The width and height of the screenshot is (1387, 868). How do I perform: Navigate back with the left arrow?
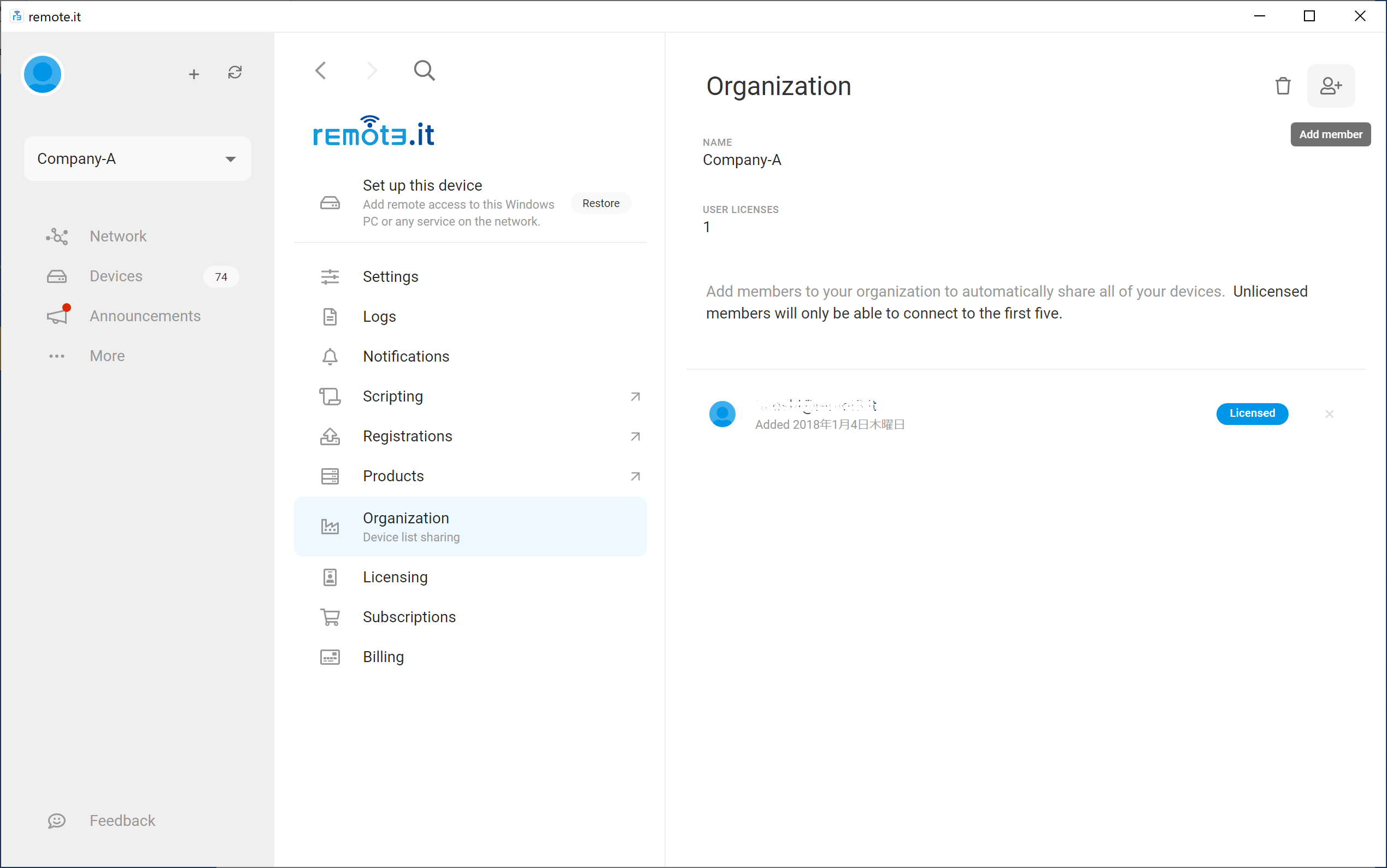click(320, 70)
